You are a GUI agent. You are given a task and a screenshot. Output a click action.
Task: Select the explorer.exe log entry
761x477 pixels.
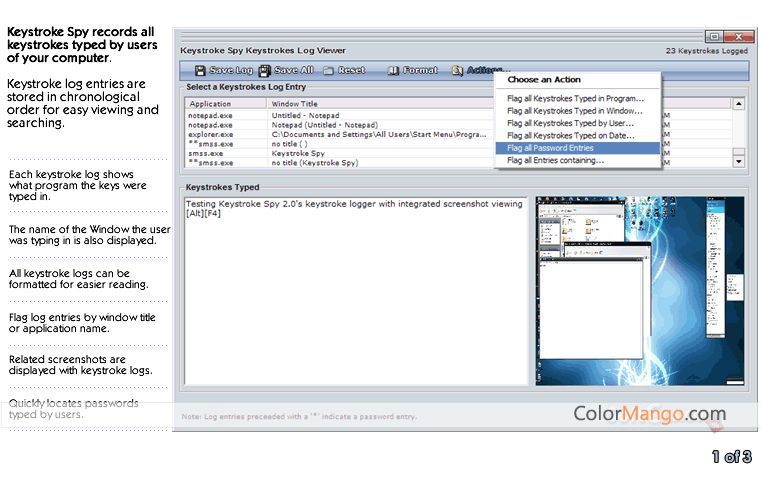211,134
